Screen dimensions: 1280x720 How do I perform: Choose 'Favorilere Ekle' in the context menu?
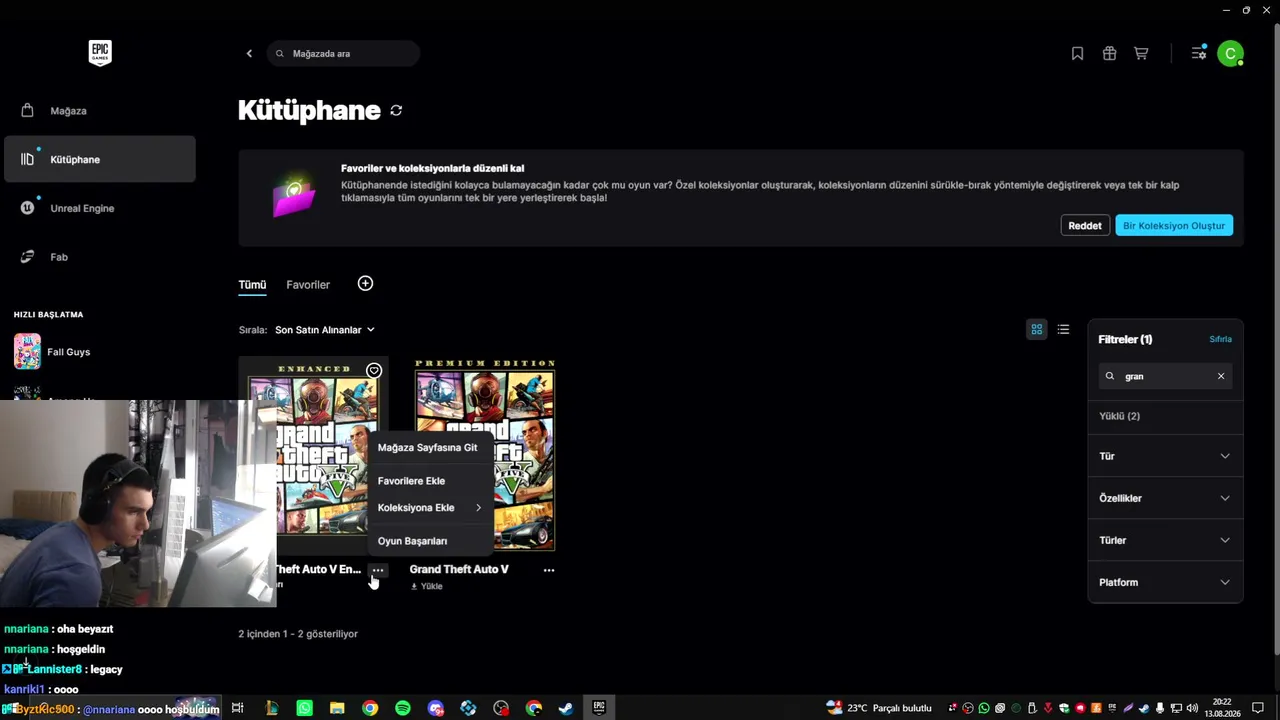(x=430, y=481)
